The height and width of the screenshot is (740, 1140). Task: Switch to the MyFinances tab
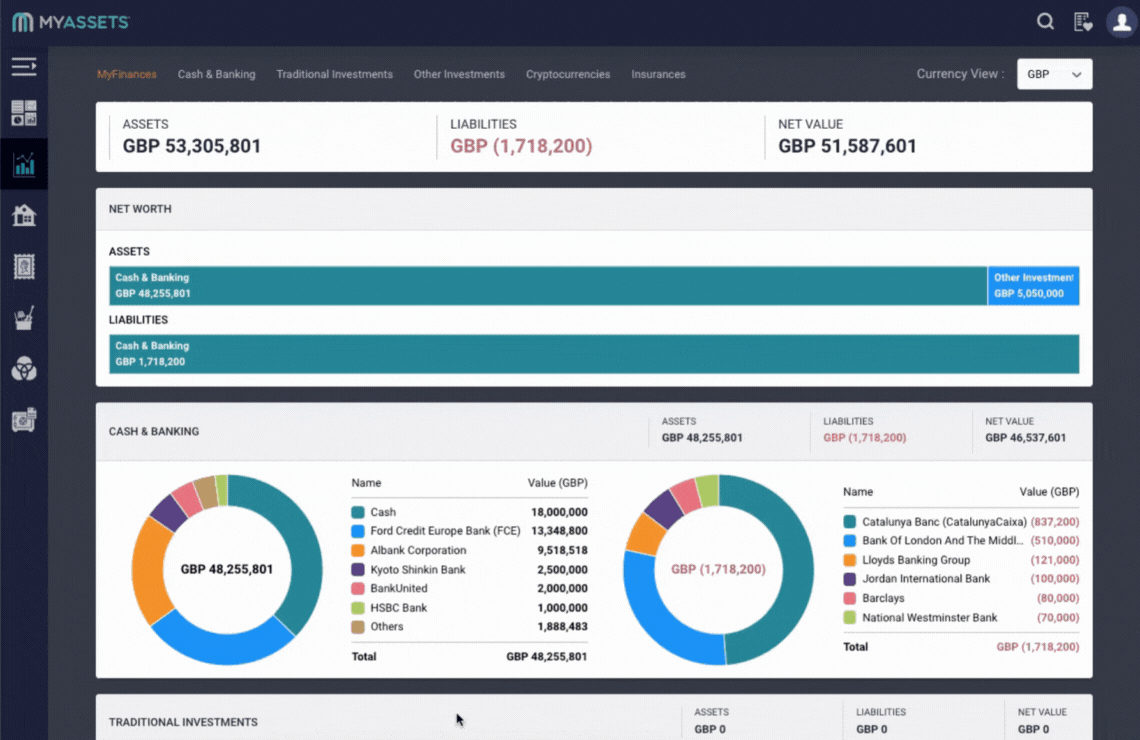coord(127,74)
